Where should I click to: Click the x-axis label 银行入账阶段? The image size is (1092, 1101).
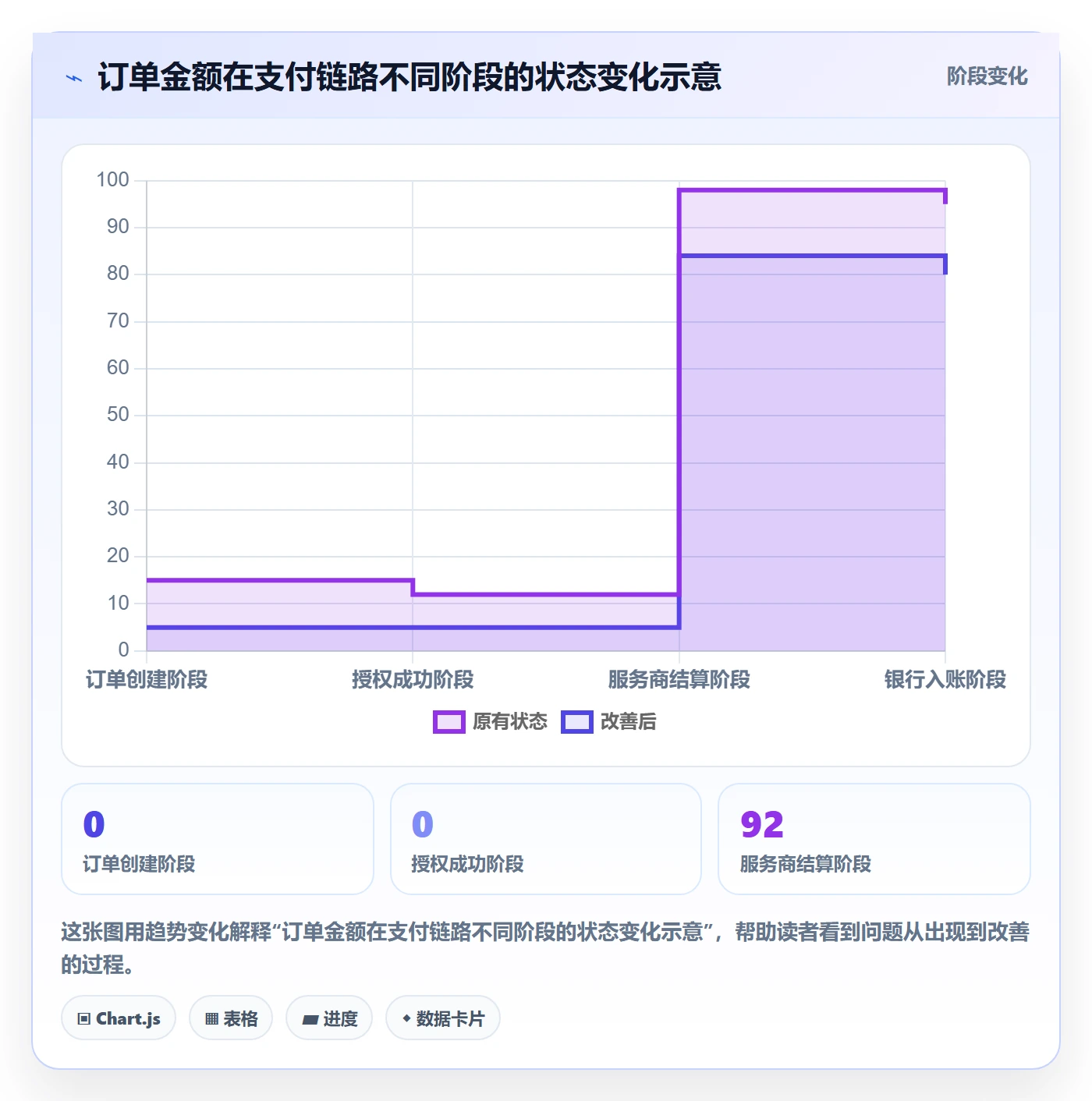pos(945,679)
